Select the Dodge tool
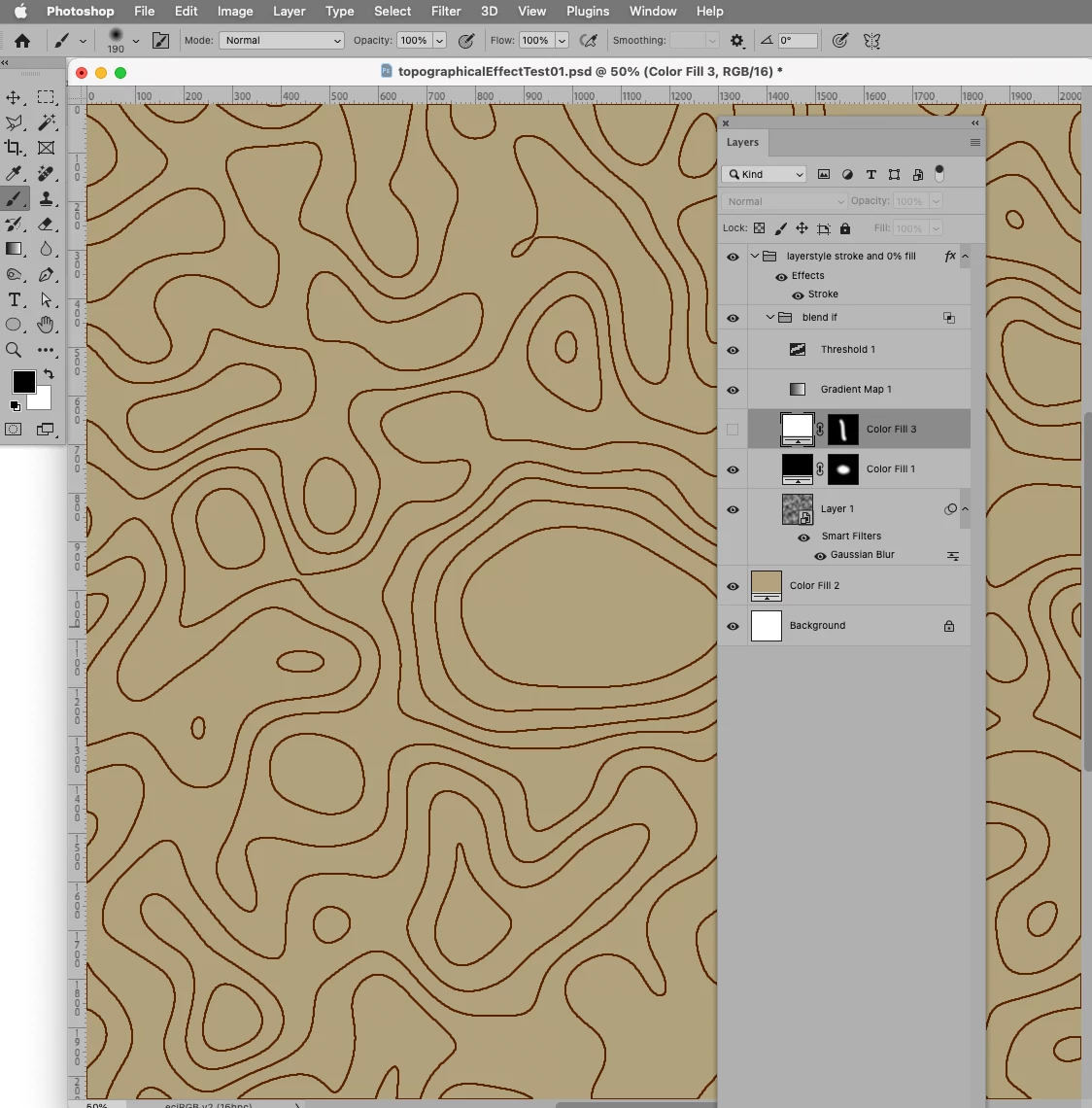Image resolution: width=1092 pixels, height=1108 pixels. [14, 274]
